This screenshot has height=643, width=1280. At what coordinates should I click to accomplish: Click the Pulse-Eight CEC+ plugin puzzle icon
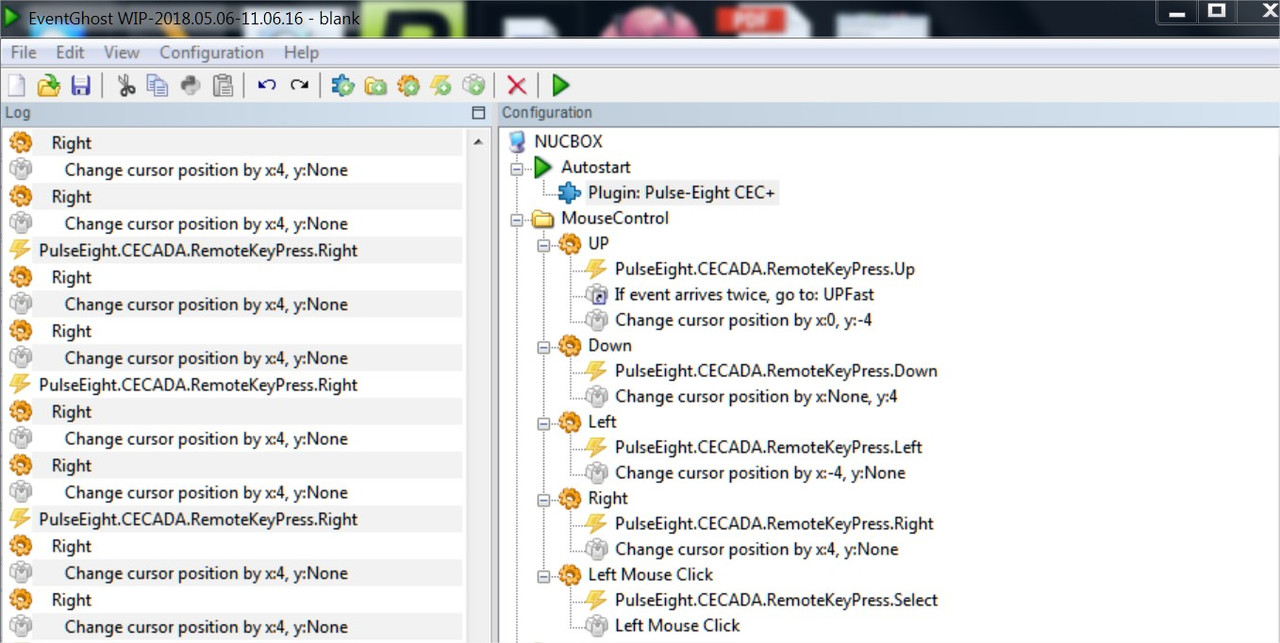point(569,193)
